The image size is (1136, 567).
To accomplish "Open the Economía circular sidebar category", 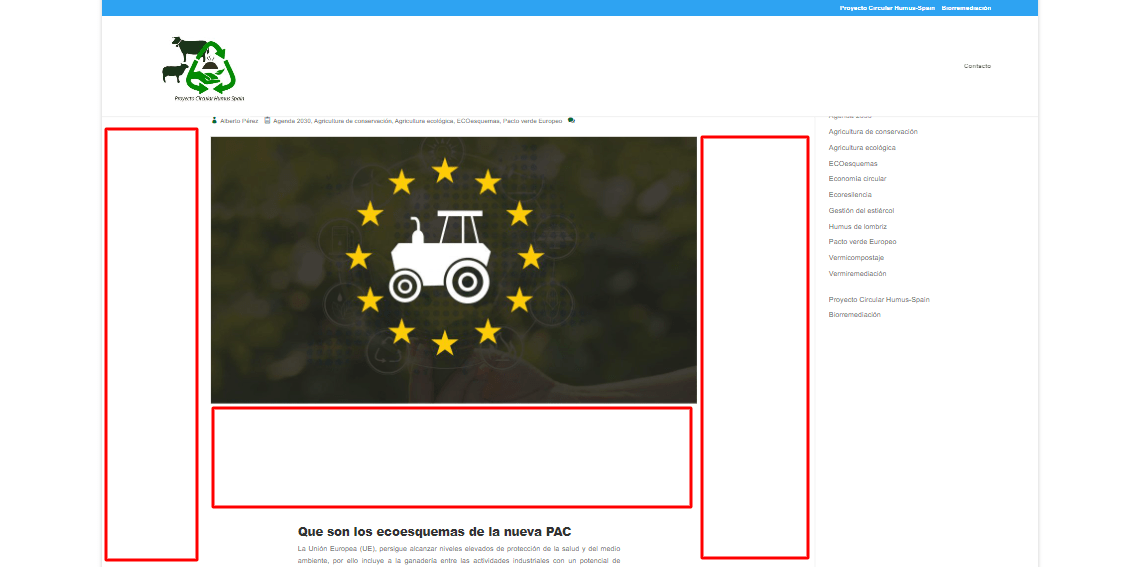I will pyautogui.click(x=857, y=179).
